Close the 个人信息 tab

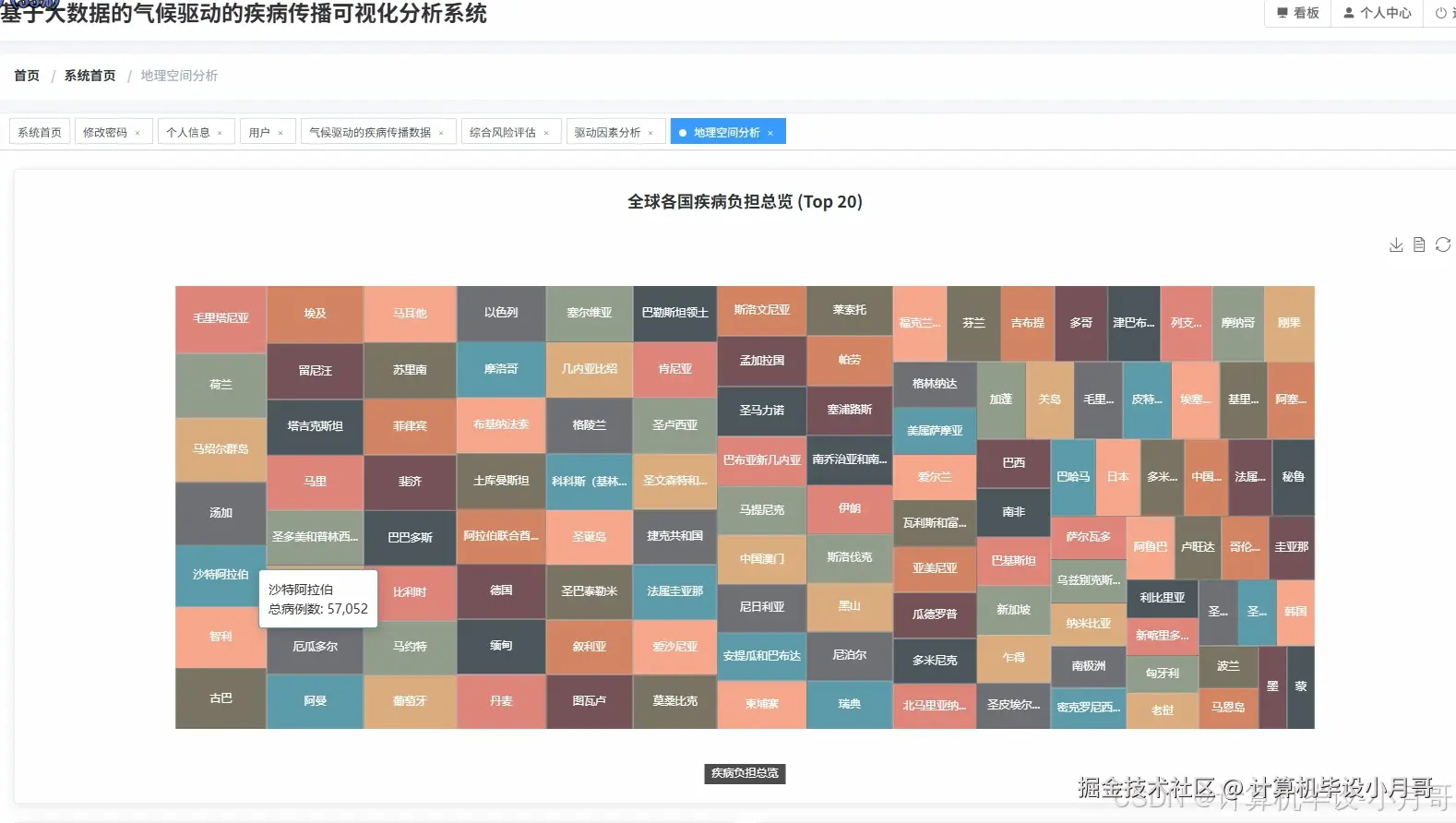pos(220,133)
